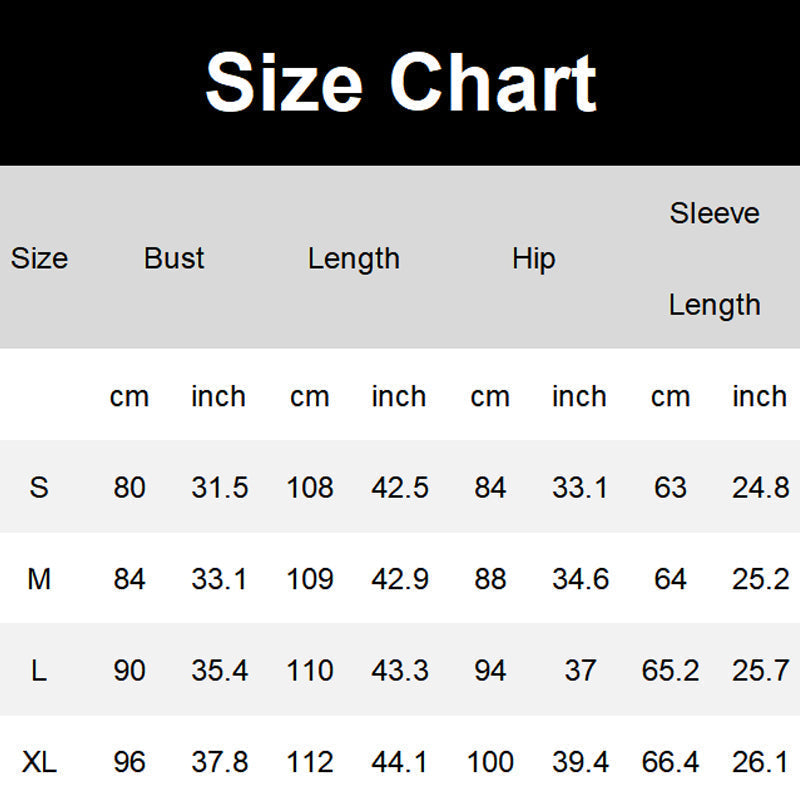Click the Size column header
The image size is (800, 800).
39,258
